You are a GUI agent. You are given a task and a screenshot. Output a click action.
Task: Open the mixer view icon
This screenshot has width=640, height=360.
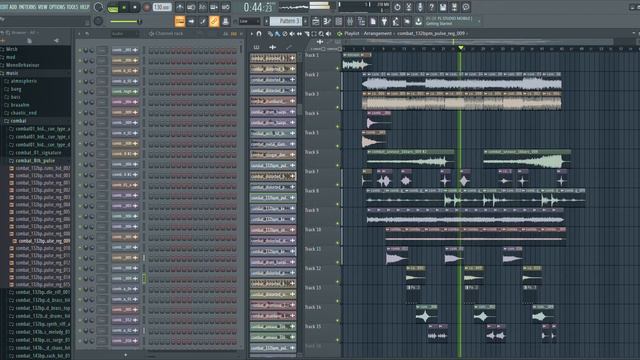pyautogui.click(x=350, y=21)
